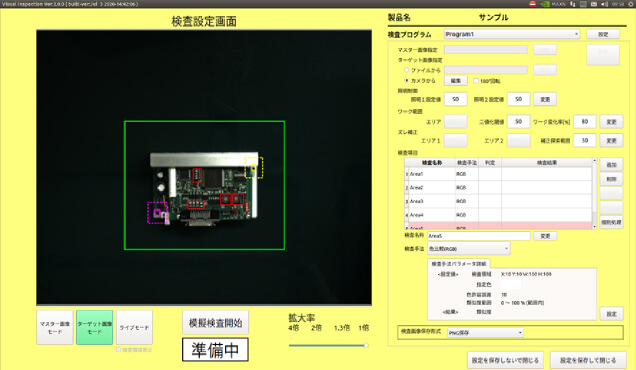Open the PNG保存 image format dropdown
Viewport: 636px width, 370px height.
(486, 333)
